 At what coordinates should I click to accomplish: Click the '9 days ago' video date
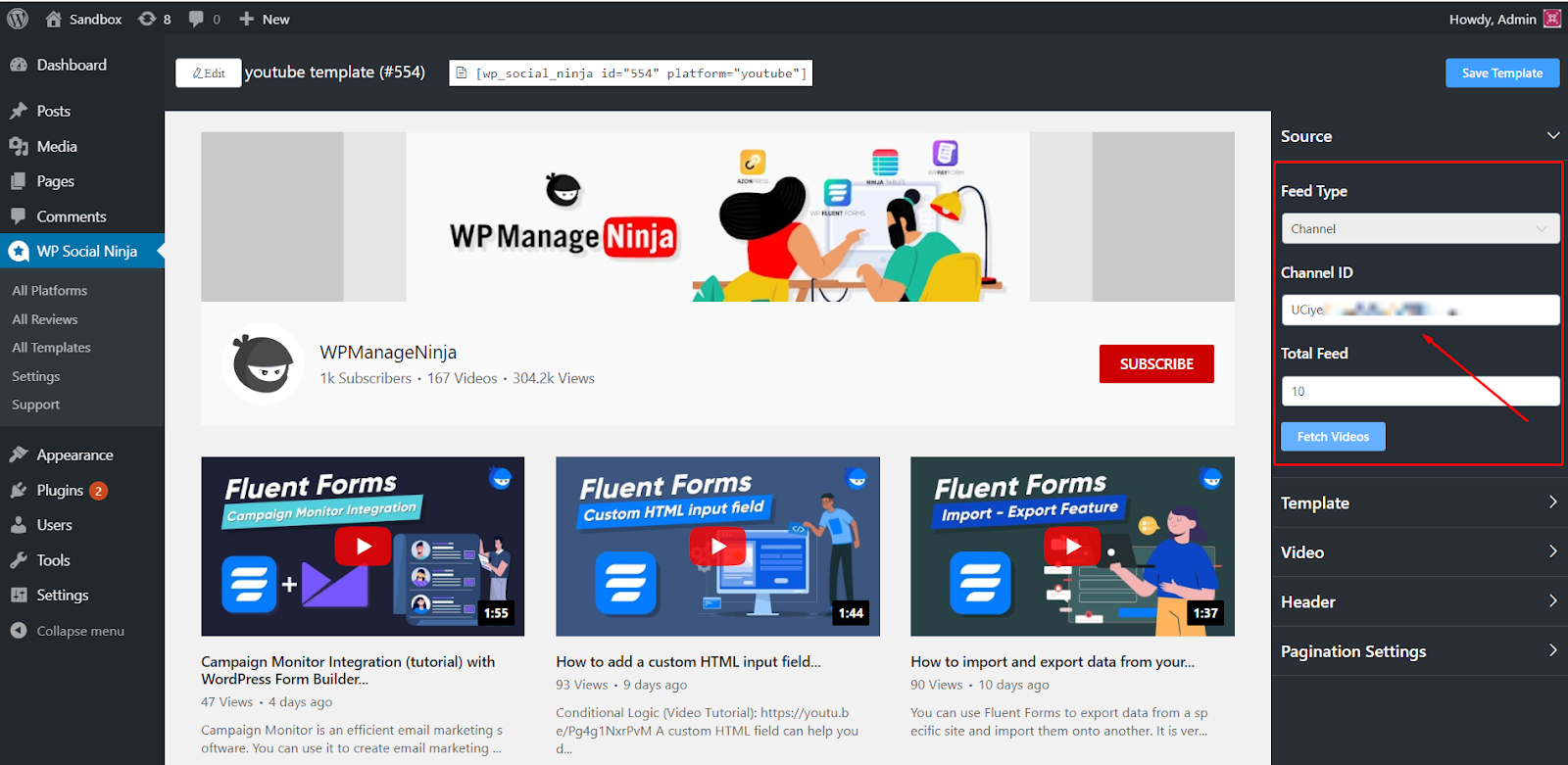[x=656, y=685]
